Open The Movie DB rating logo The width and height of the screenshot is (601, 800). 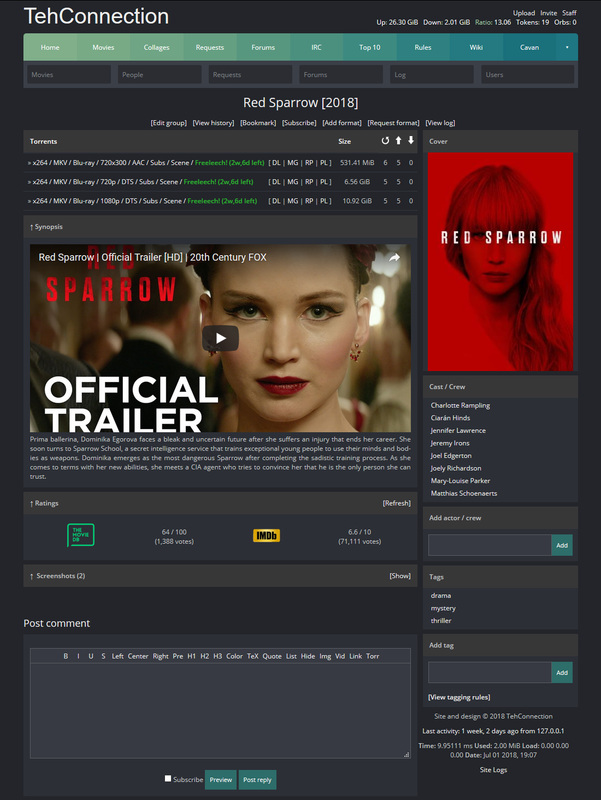[x=81, y=535]
